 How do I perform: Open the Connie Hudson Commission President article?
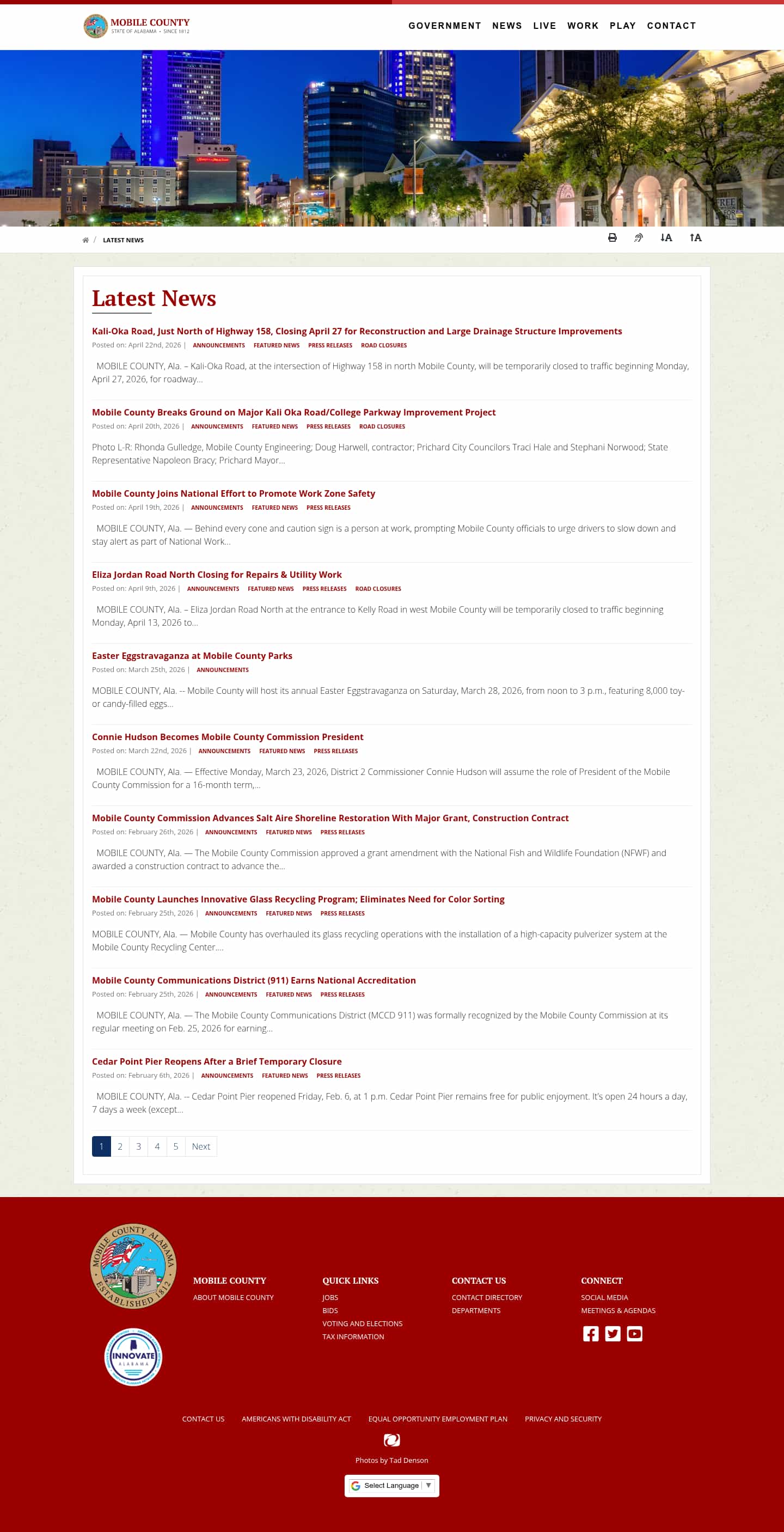pyautogui.click(x=228, y=736)
